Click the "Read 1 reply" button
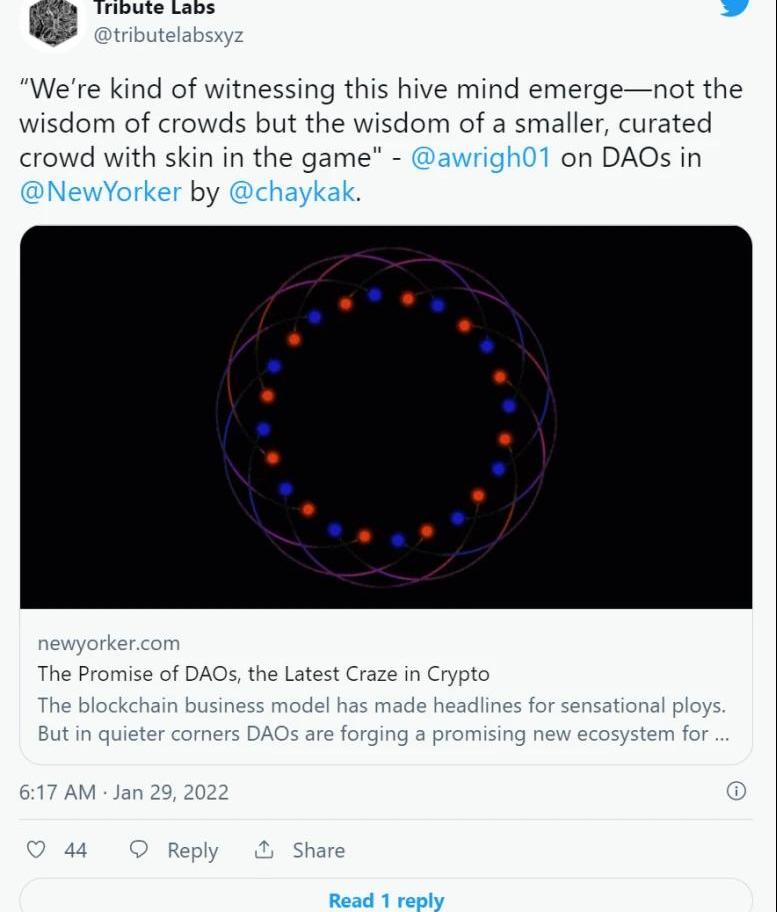Image resolution: width=777 pixels, height=912 pixels. tap(386, 900)
